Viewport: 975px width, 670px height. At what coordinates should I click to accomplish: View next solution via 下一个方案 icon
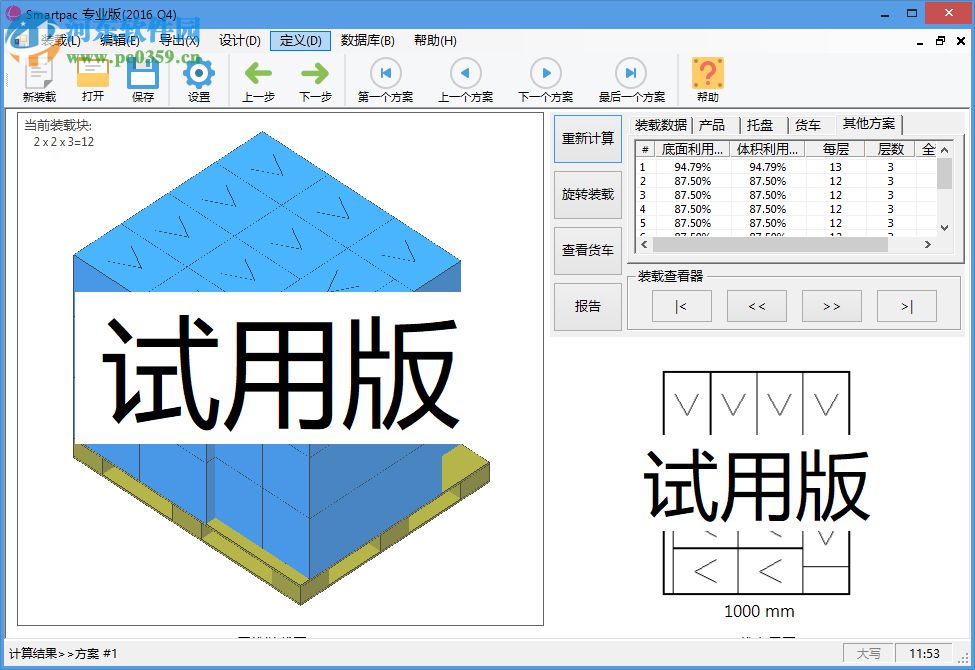pyautogui.click(x=545, y=73)
